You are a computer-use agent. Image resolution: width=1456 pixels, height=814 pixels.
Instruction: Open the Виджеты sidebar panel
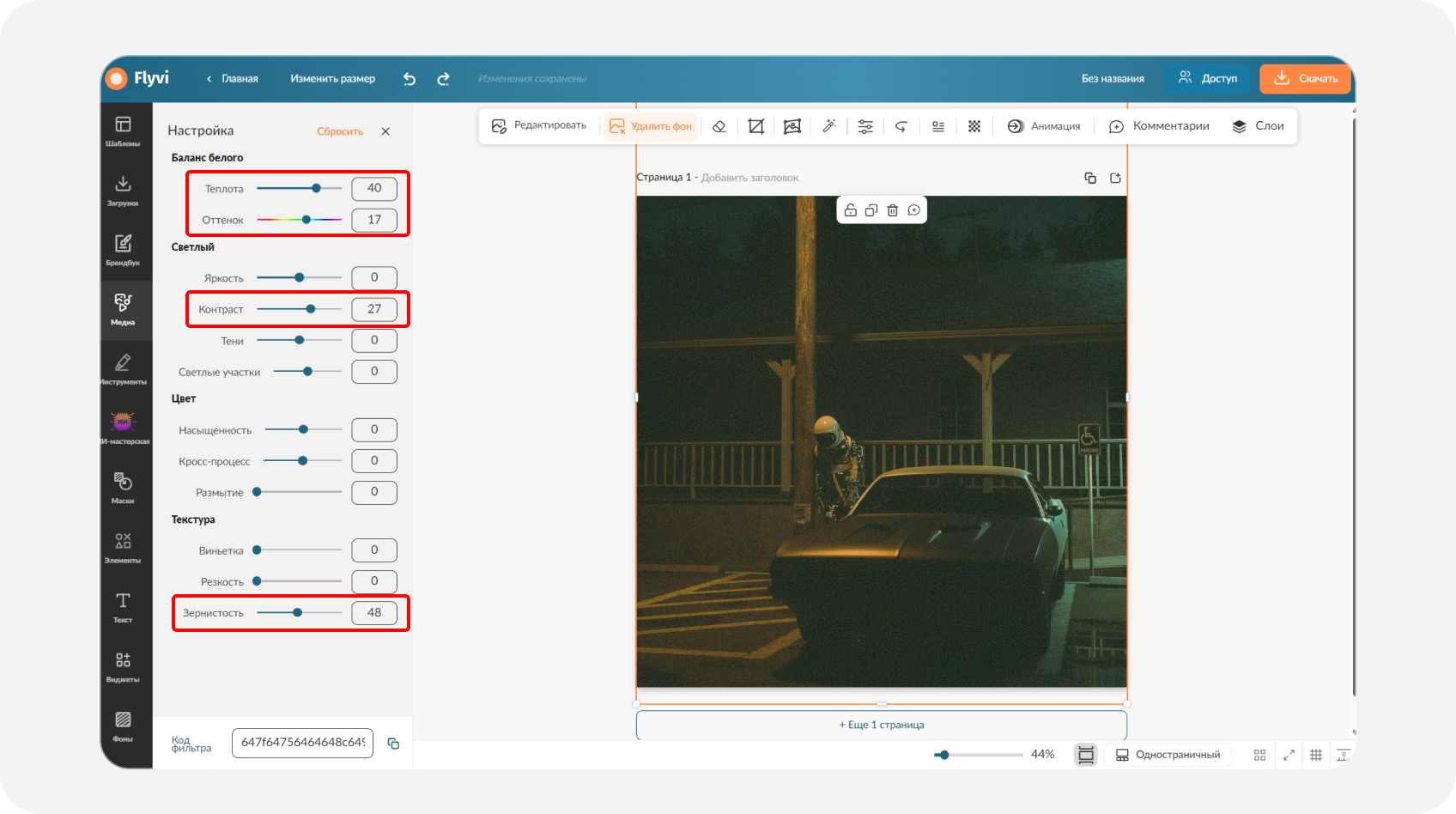click(123, 666)
